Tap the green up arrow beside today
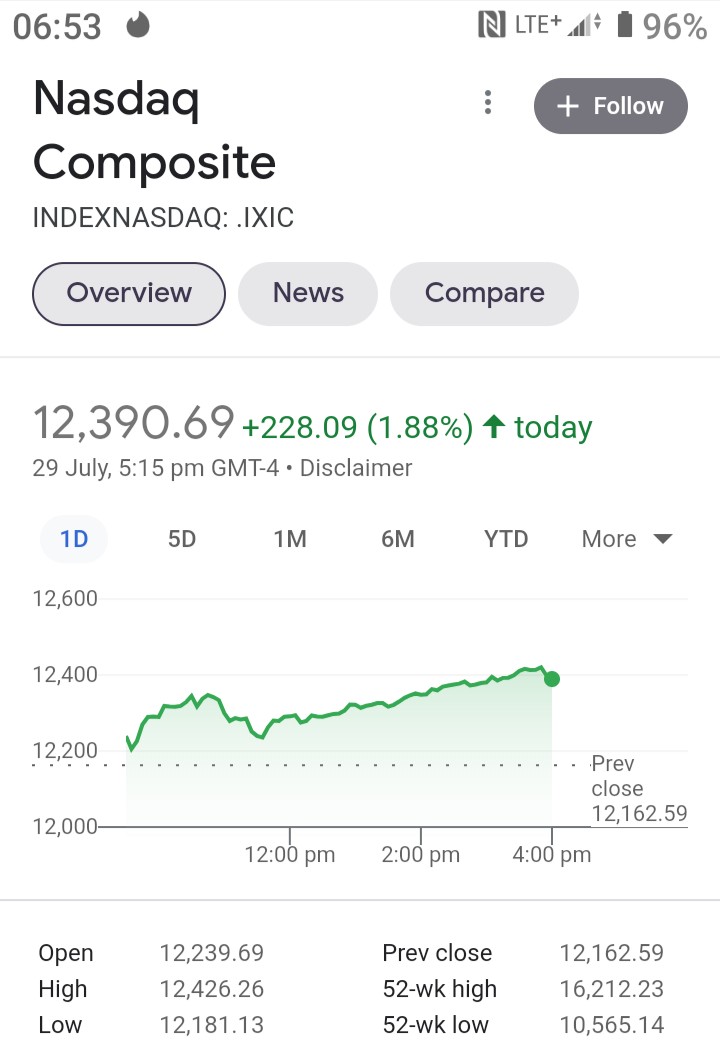 492,427
